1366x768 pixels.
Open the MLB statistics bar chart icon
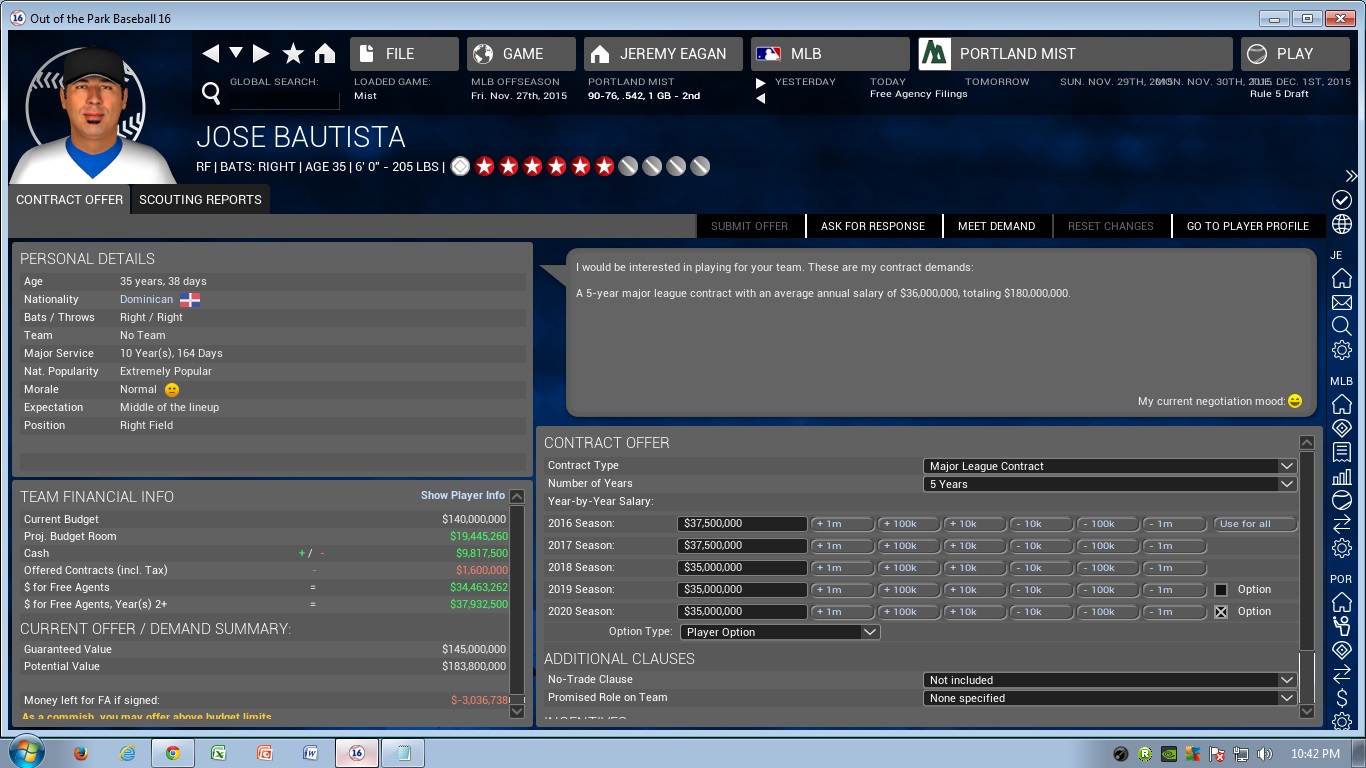(1341, 477)
